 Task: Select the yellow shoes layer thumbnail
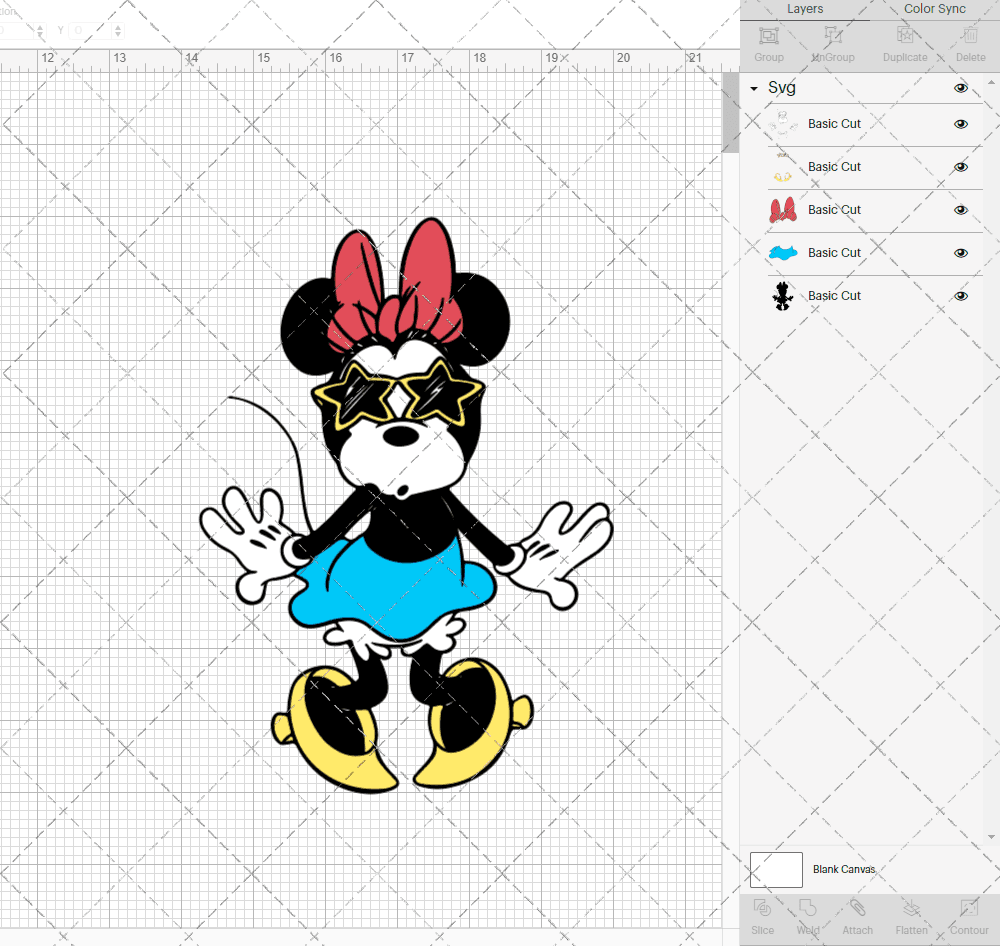pos(783,167)
